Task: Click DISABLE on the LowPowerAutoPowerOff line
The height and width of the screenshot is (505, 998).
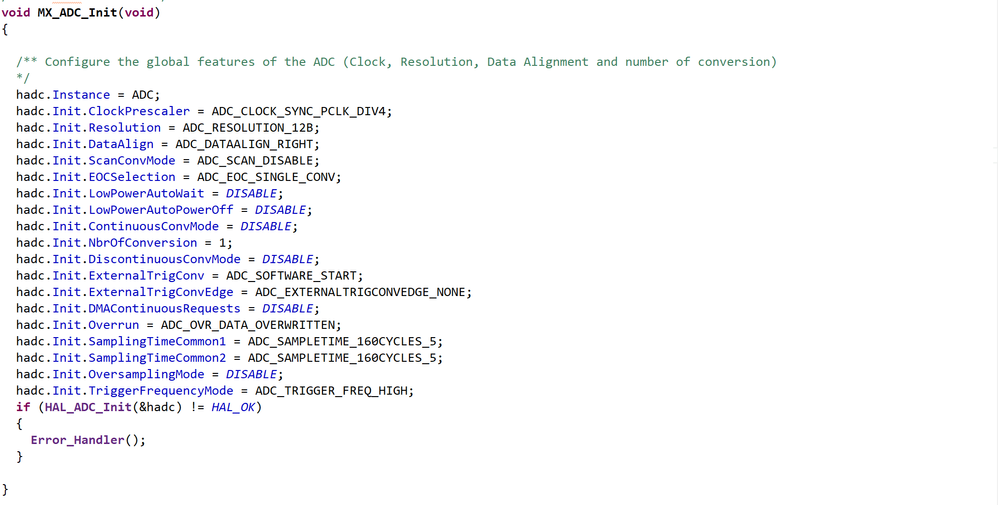Action: click(x=280, y=210)
